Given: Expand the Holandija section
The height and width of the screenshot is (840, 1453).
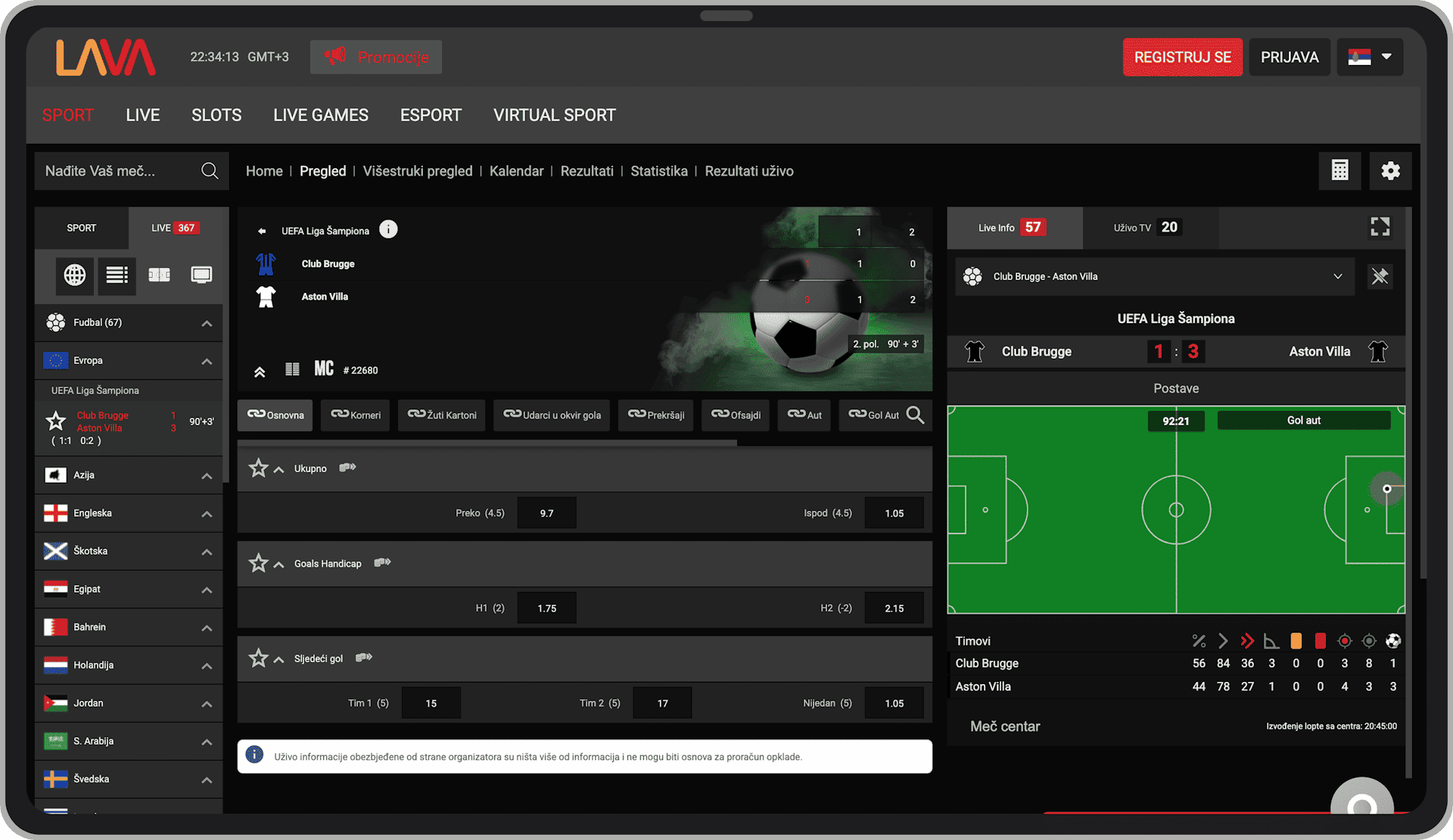Looking at the screenshot, I should pos(206,666).
